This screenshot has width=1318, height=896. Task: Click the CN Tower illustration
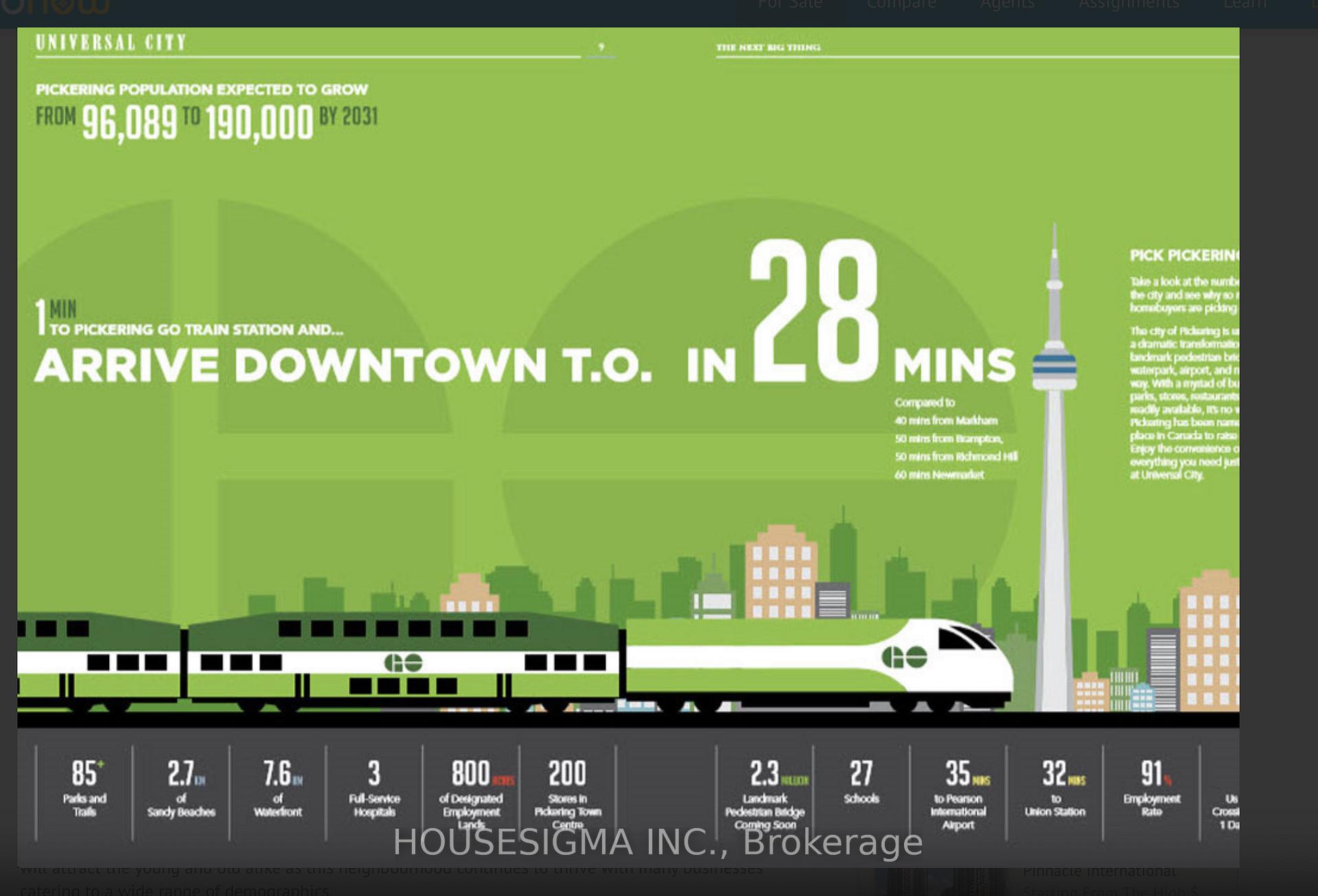1054,467
